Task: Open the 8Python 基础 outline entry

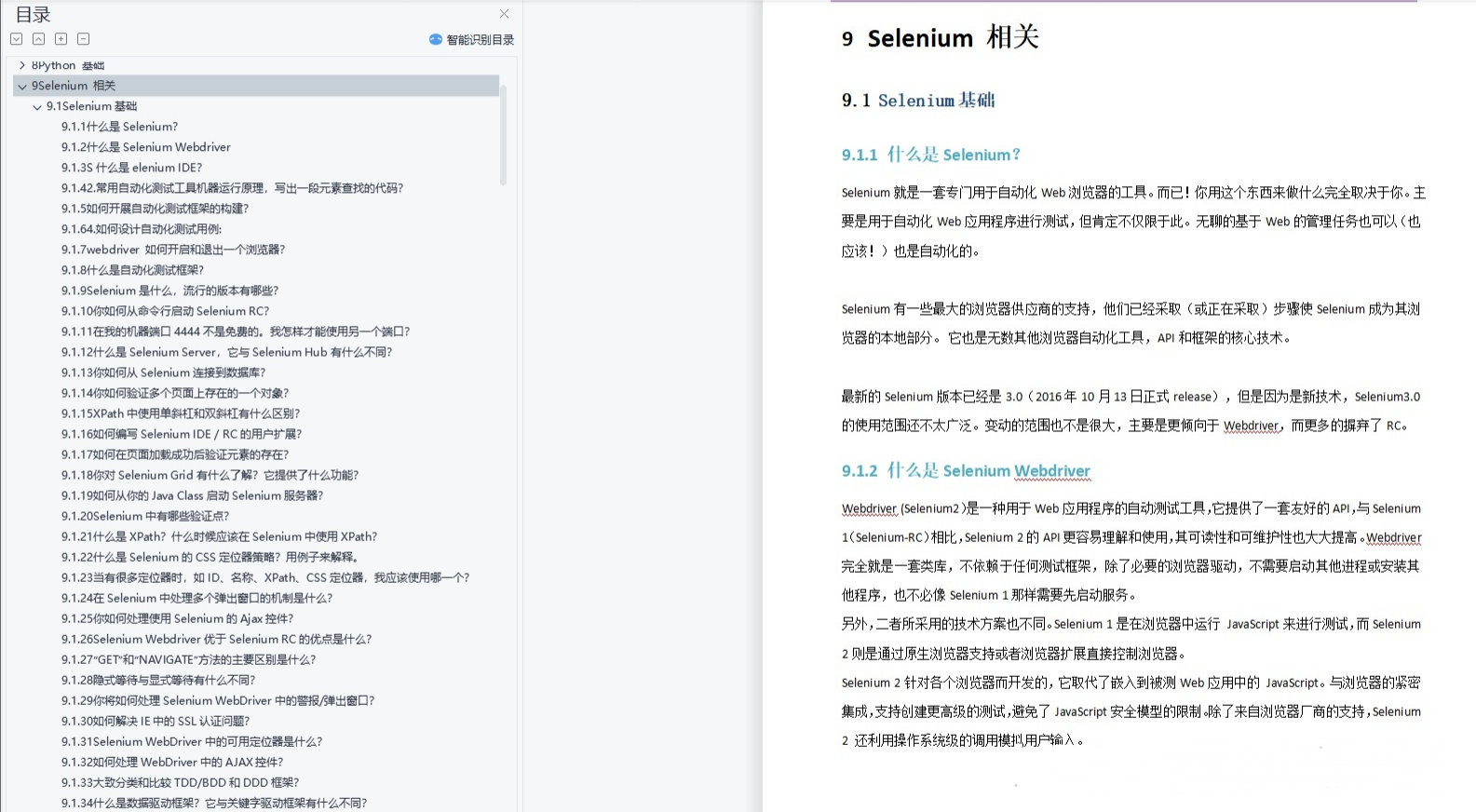Action: point(68,65)
